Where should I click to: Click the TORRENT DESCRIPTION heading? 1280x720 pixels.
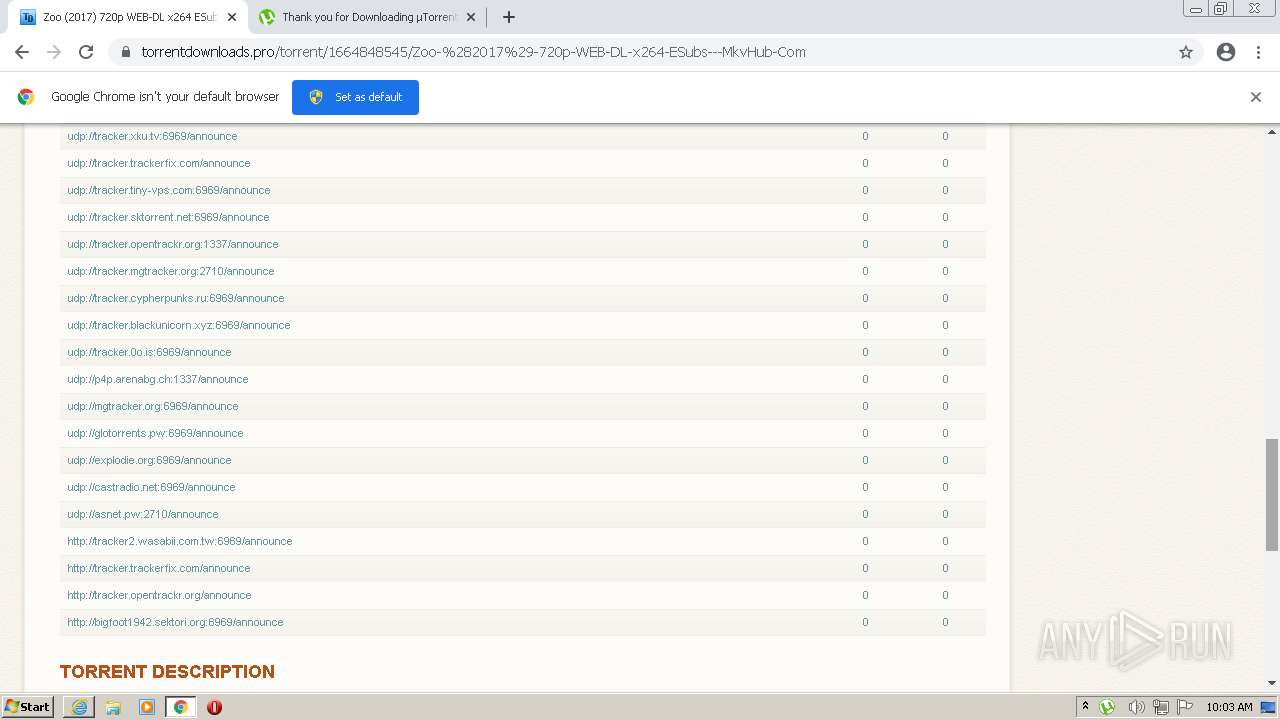167,671
